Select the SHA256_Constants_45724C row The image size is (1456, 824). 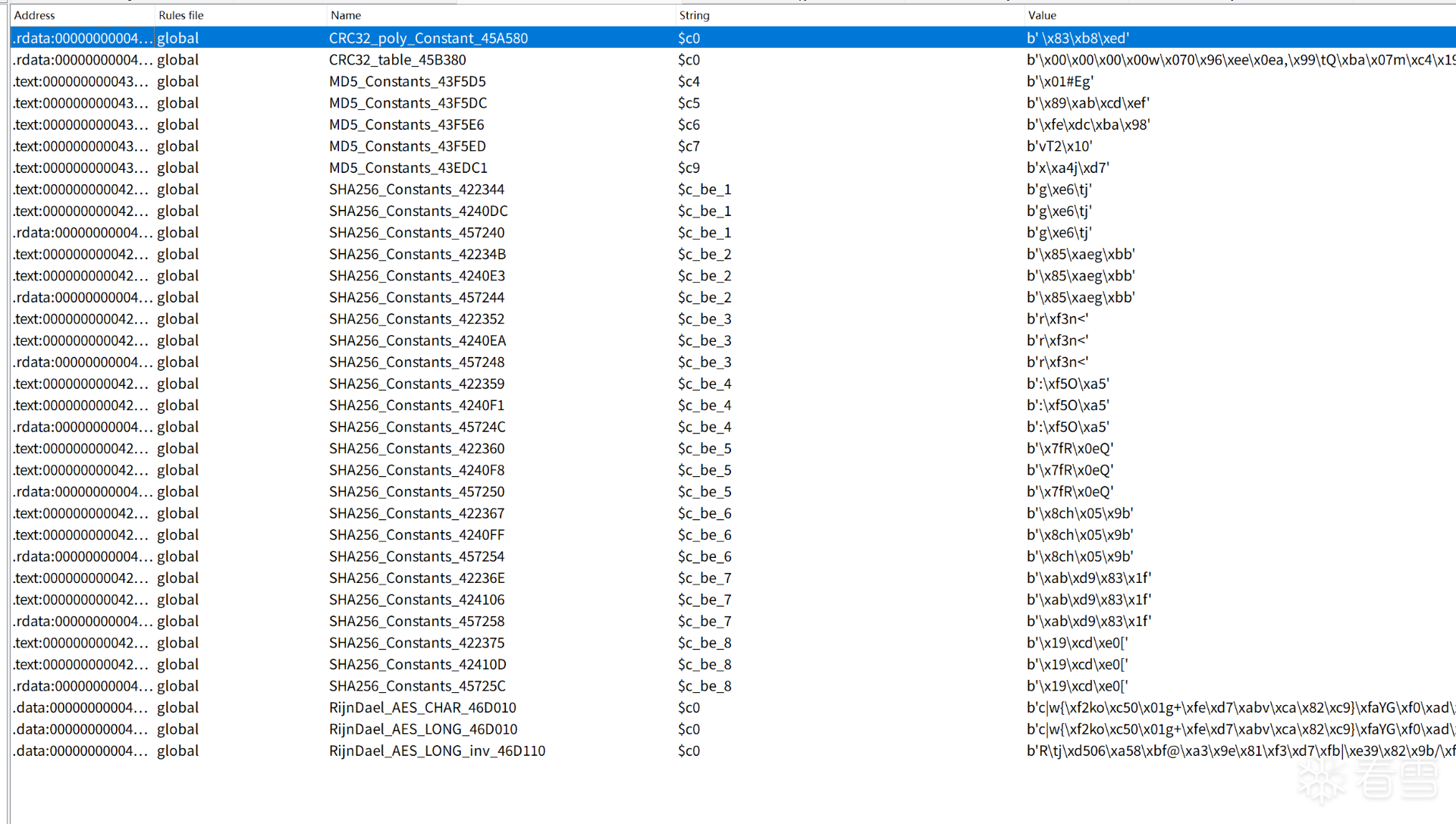417,427
